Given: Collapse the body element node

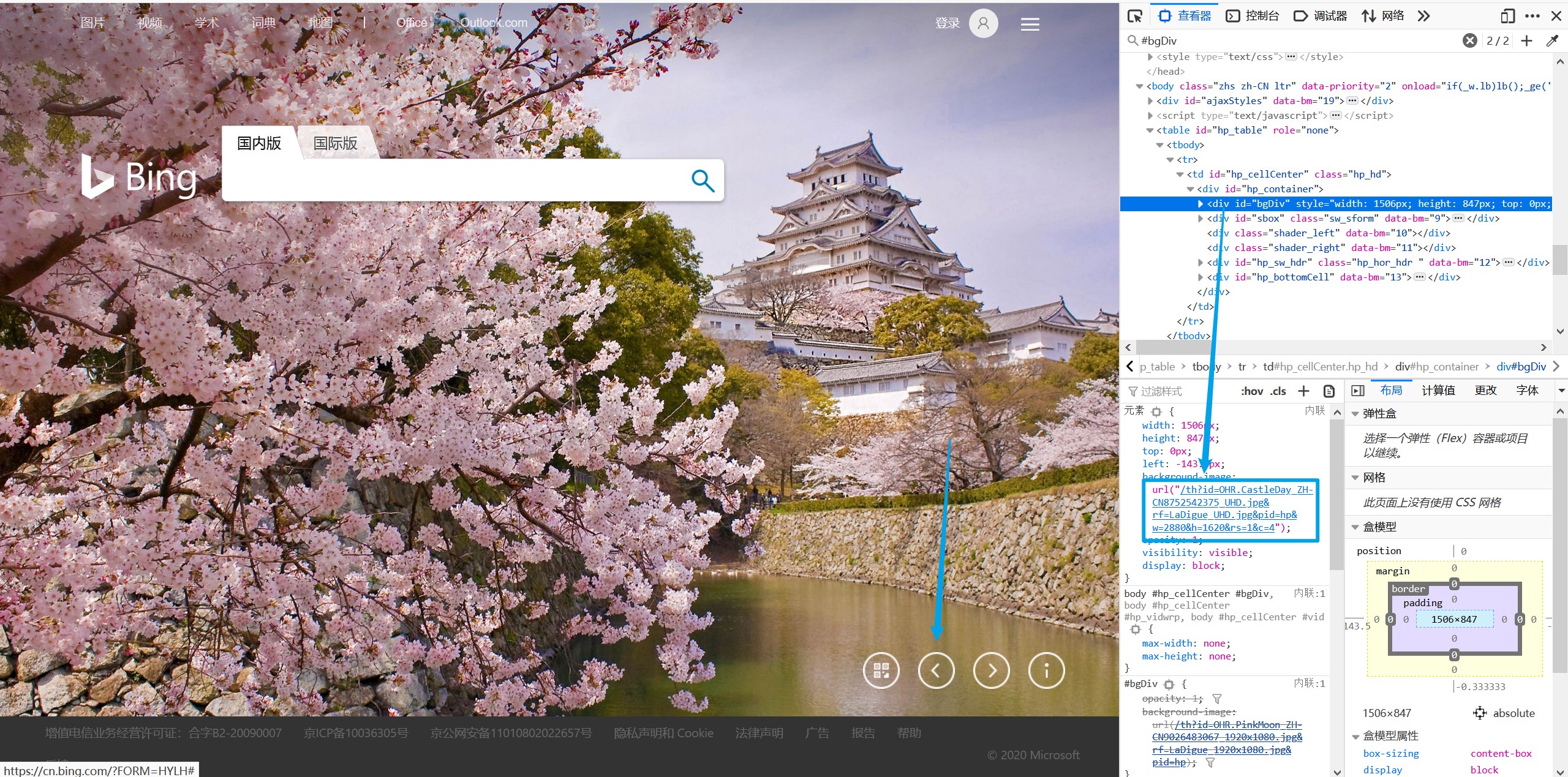Looking at the screenshot, I should [1139, 86].
